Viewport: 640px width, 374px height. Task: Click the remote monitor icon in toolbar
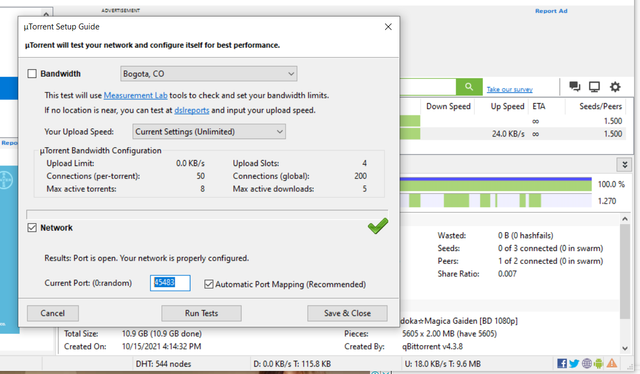point(594,87)
